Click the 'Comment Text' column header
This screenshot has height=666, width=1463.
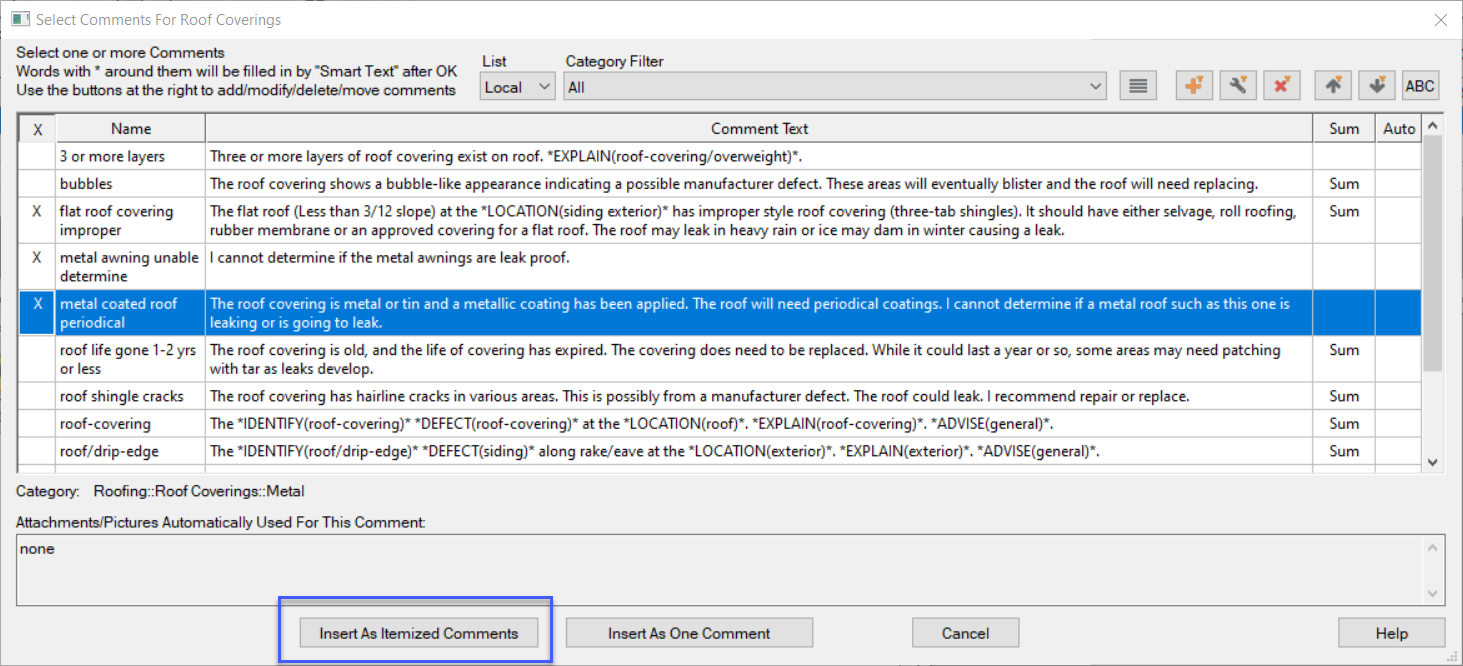coord(759,128)
